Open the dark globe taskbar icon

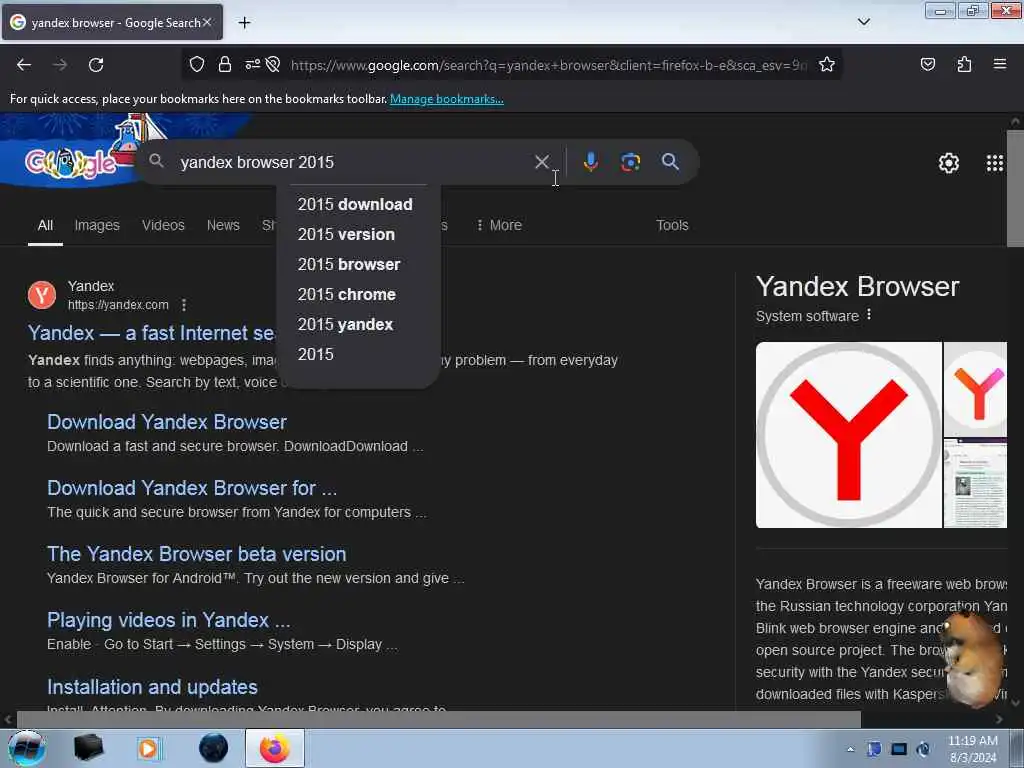coord(213,748)
